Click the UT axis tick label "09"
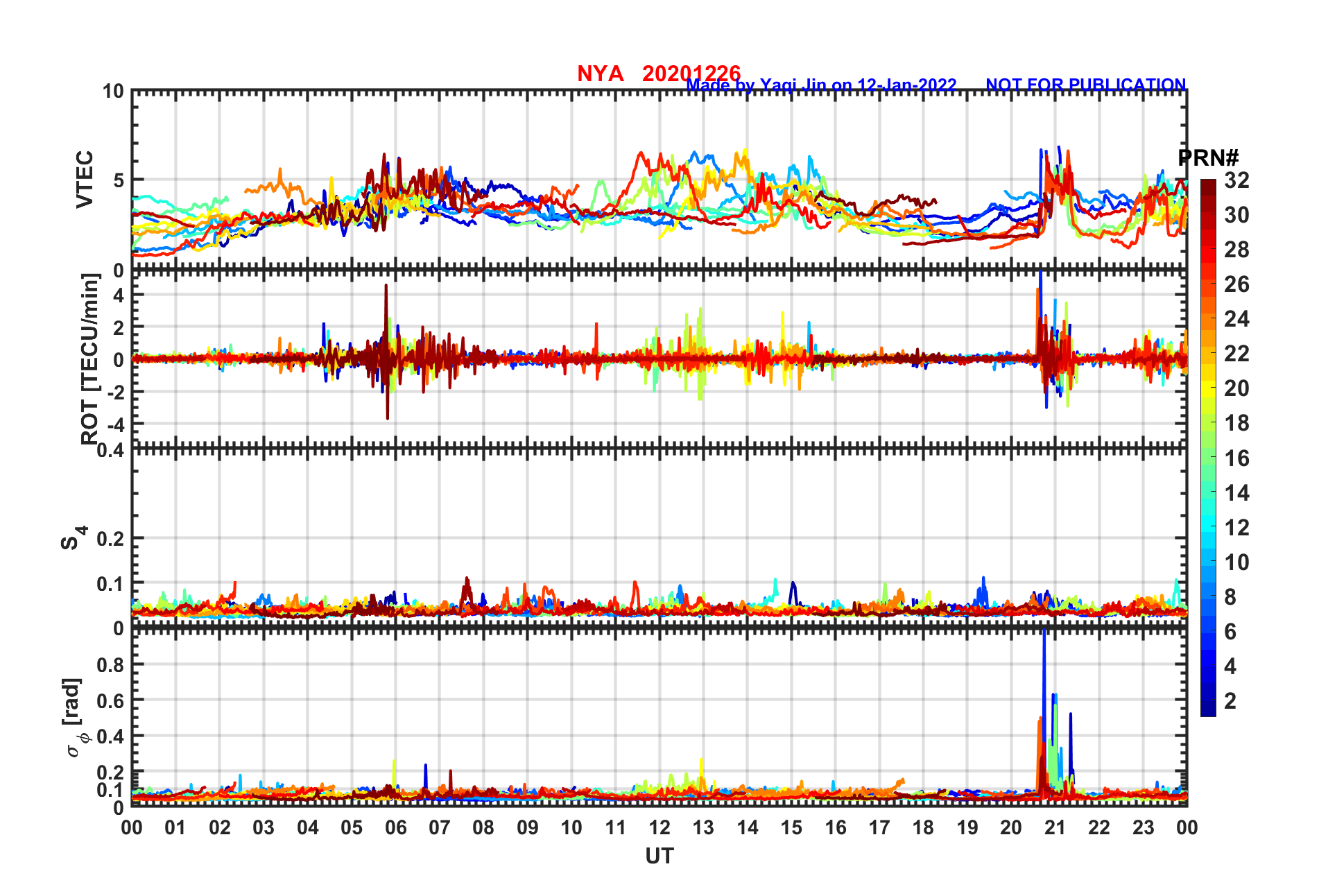Screen dimensions: 1319x896 point(528,827)
